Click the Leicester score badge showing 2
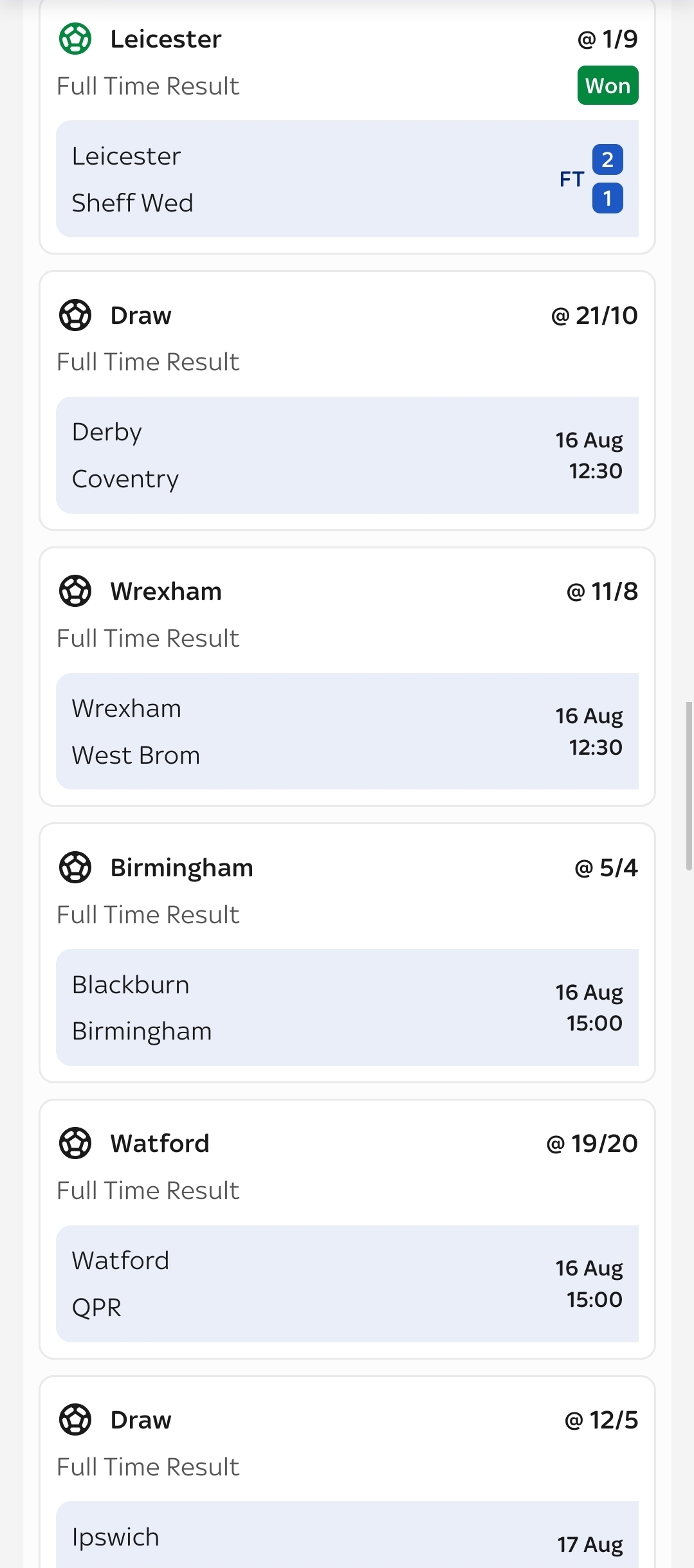Image resolution: width=694 pixels, height=1568 pixels. 608,159
